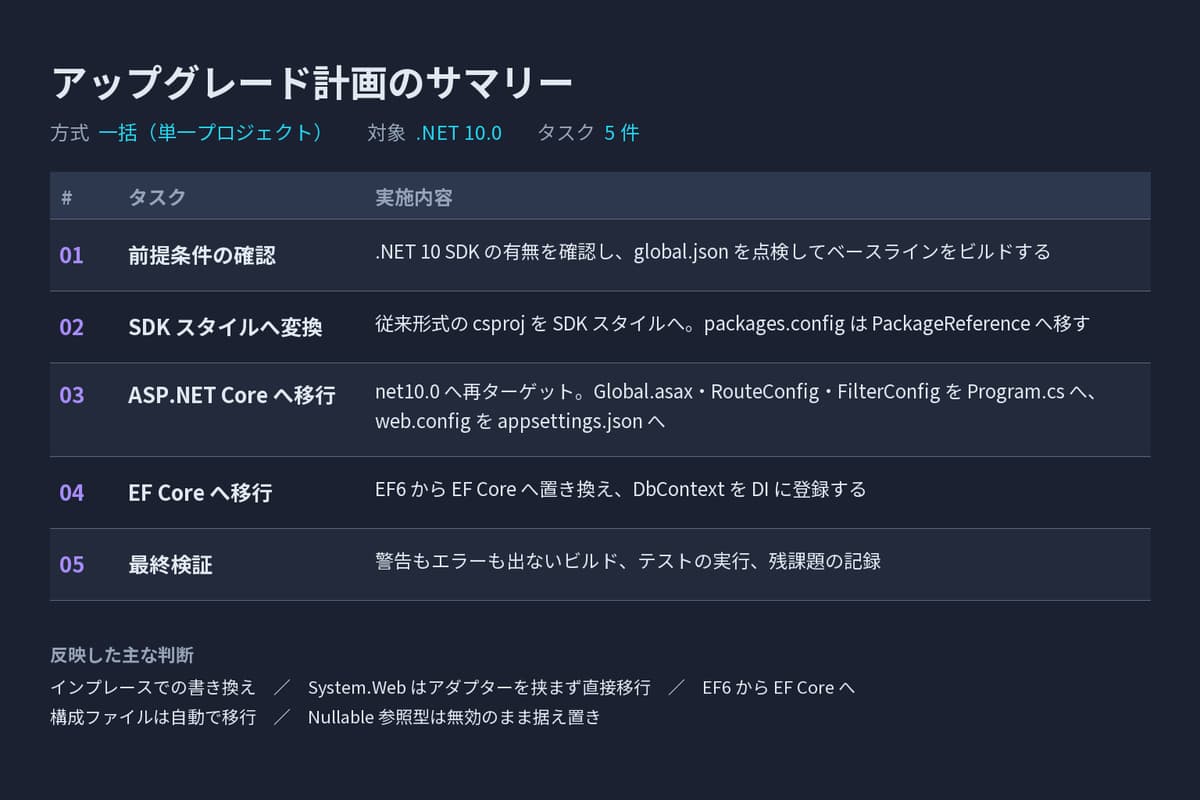Select the task EF Core へ移行
This screenshot has width=1200, height=800.
coord(200,493)
